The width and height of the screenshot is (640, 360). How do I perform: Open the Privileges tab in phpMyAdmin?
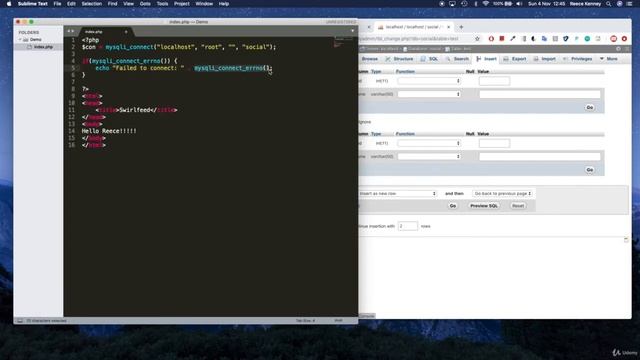pyautogui.click(x=578, y=59)
